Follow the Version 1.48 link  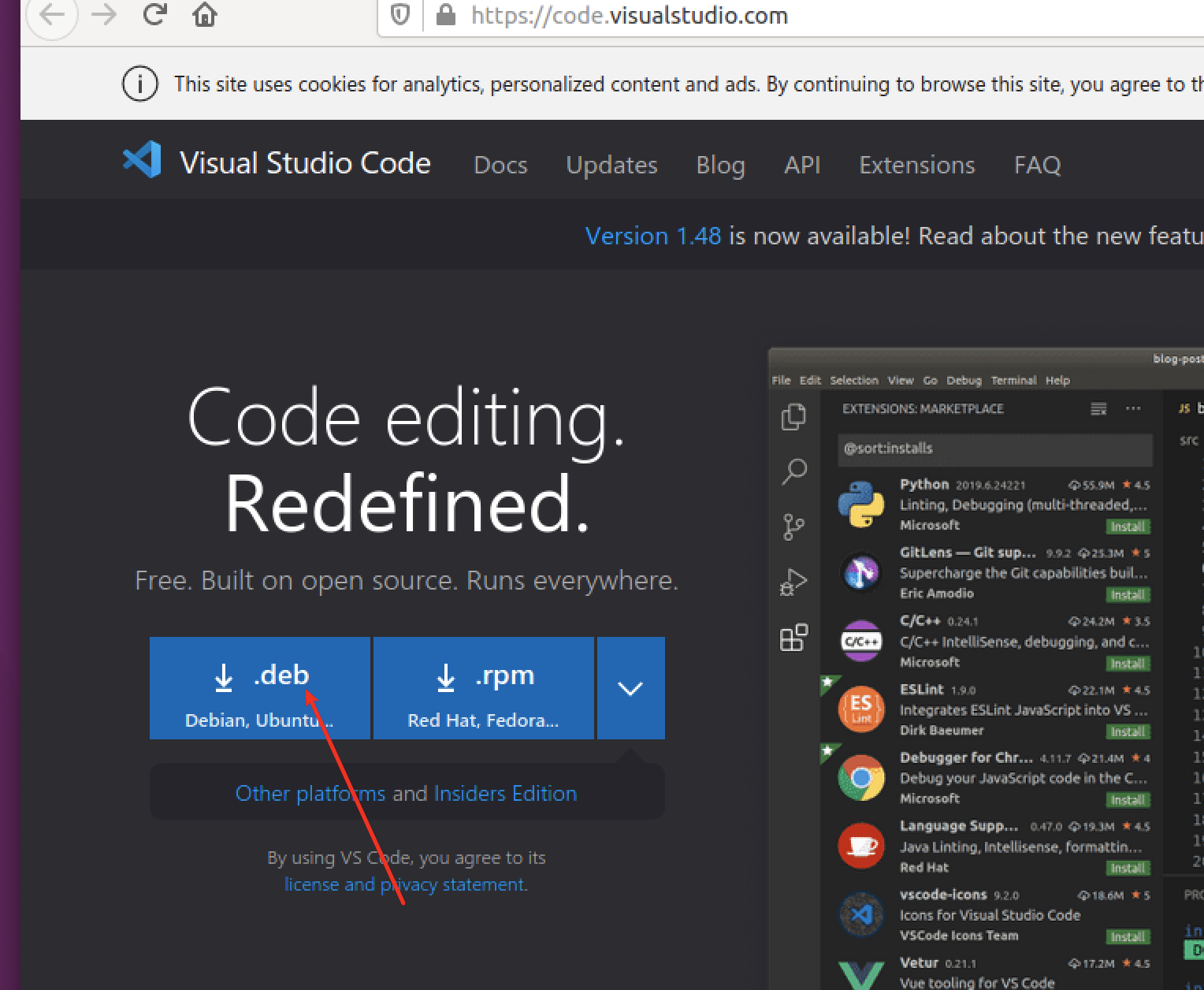click(653, 236)
